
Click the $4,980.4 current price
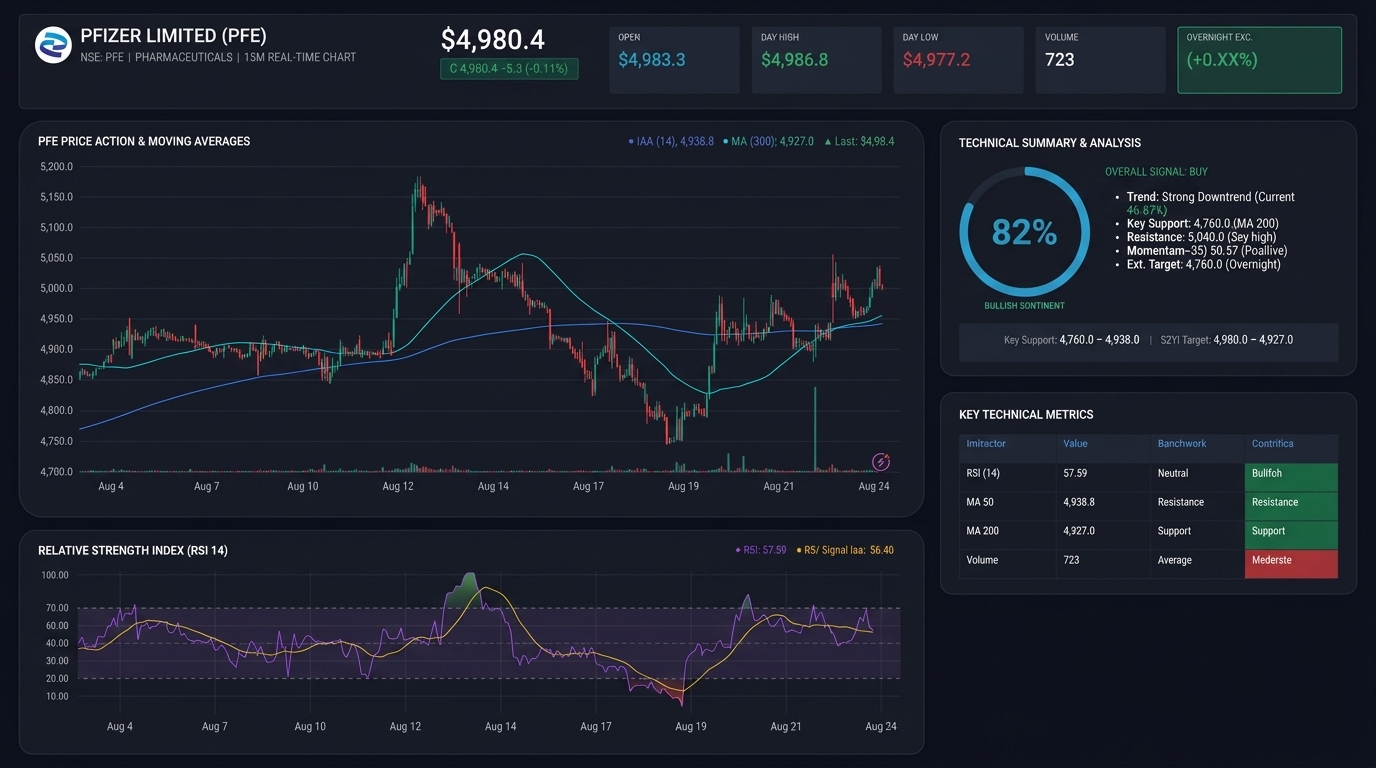tap(493, 40)
